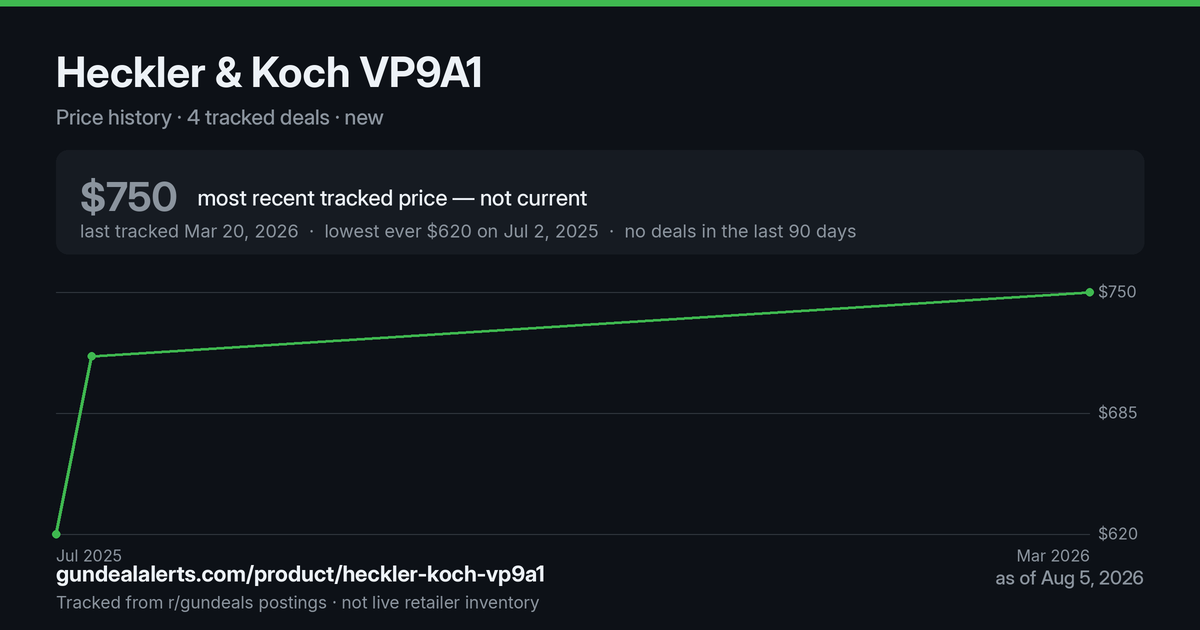Click the $750 y-axis label

pos(1117,292)
